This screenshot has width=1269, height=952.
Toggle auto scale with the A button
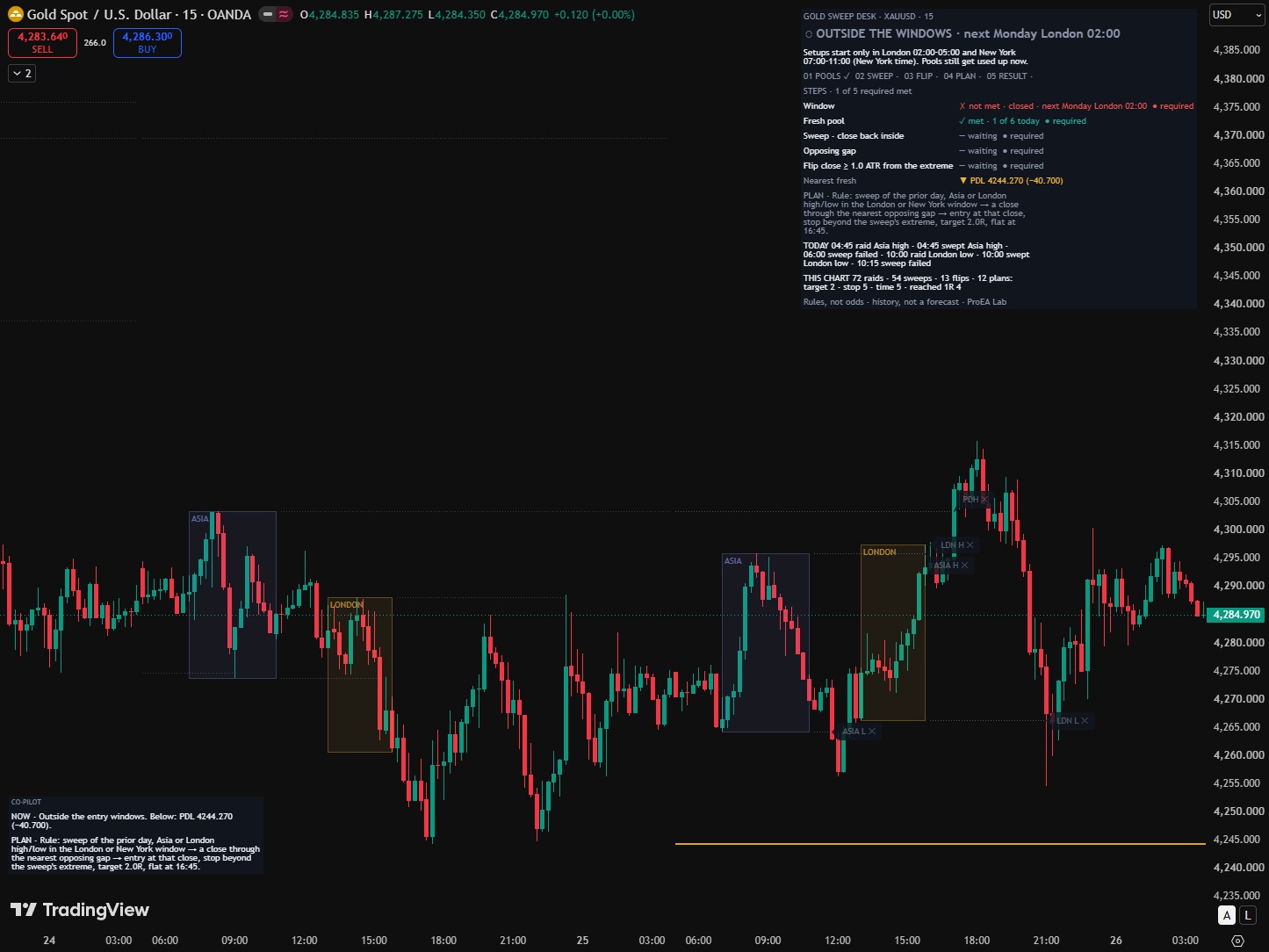(1227, 915)
